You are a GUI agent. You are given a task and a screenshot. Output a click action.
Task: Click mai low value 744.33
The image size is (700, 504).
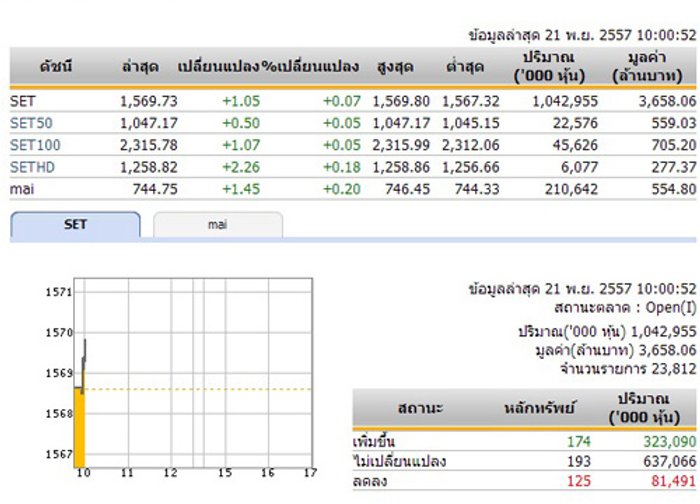(x=477, y=189)
